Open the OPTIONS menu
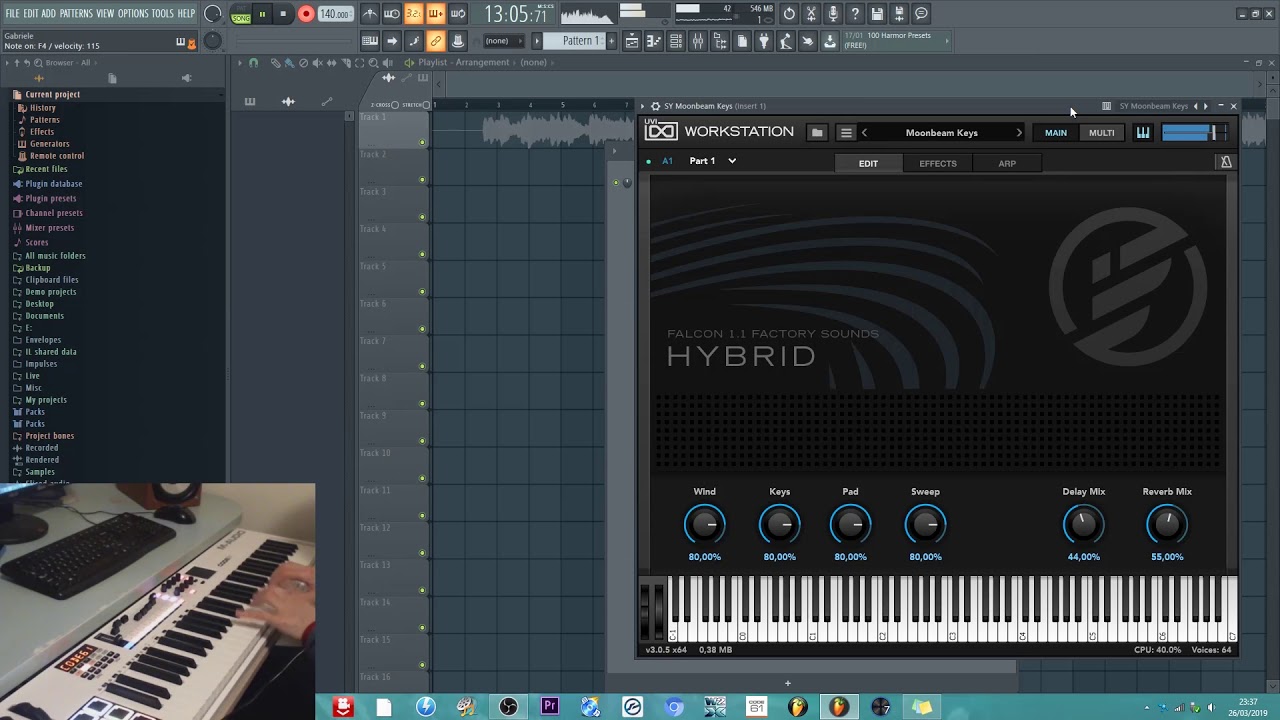Image resolution: width=1280 pixels, height=720 pixels. 133,14
